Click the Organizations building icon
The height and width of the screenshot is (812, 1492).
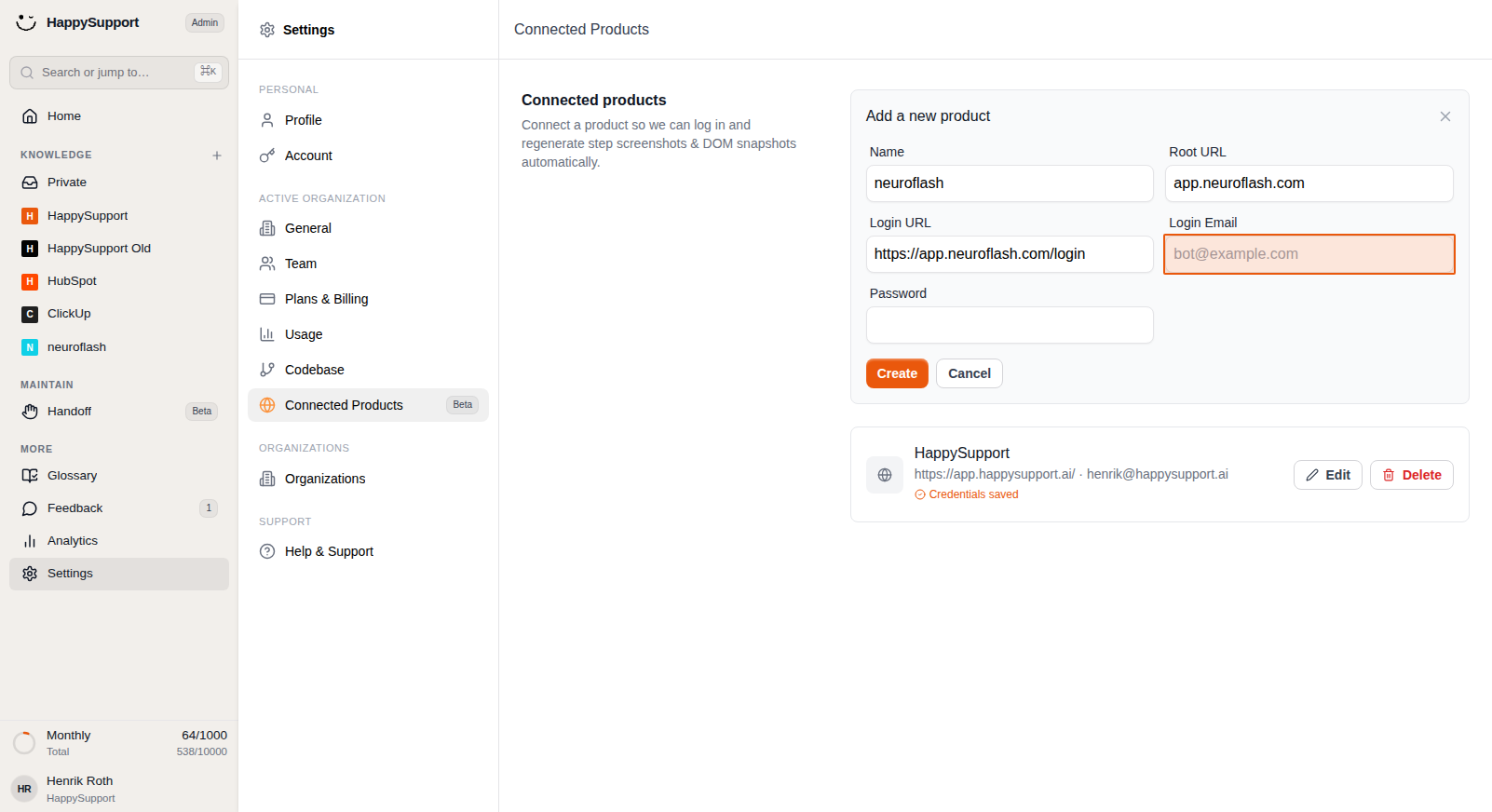(x=267, y=479)
